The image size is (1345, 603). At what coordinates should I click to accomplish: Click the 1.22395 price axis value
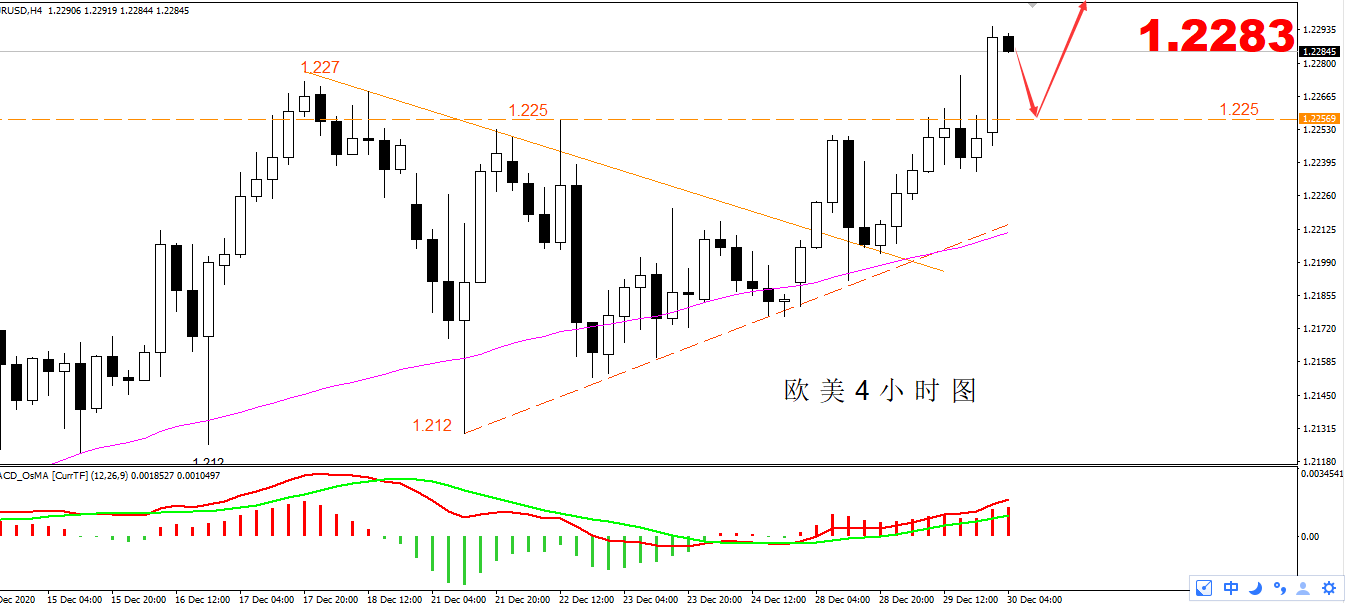click(x=1321, y=163)
